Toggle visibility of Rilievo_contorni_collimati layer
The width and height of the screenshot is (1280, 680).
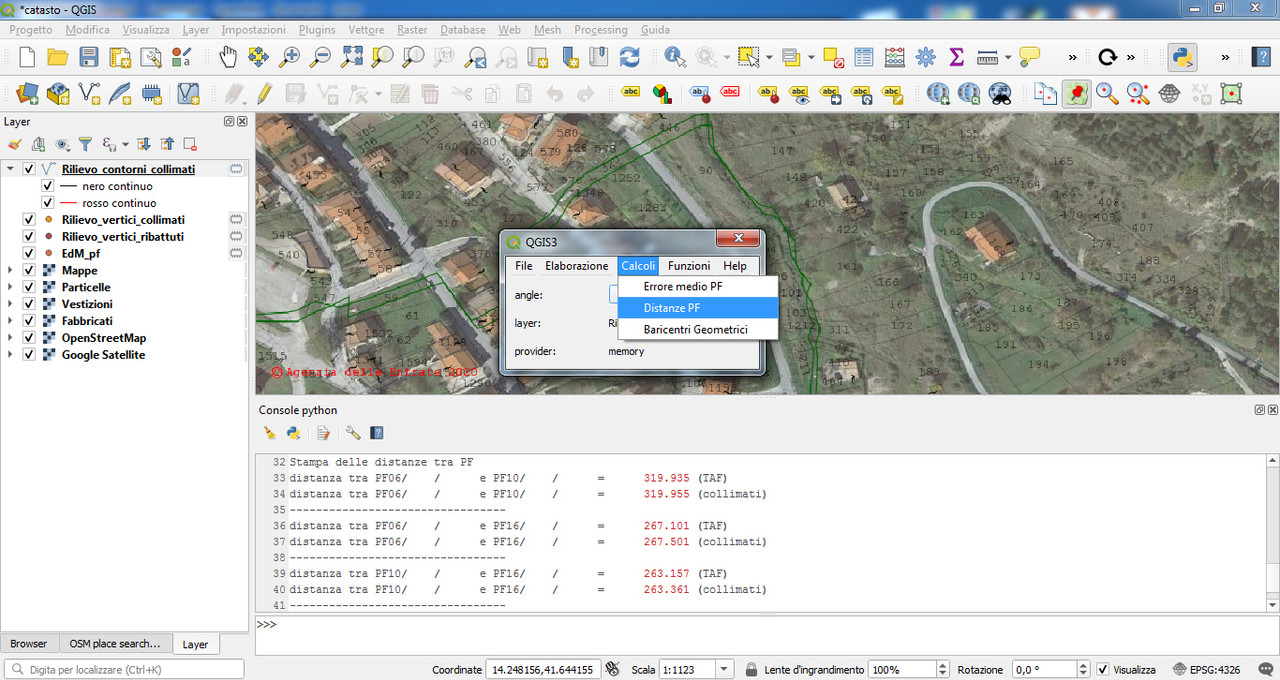[29, 169]
